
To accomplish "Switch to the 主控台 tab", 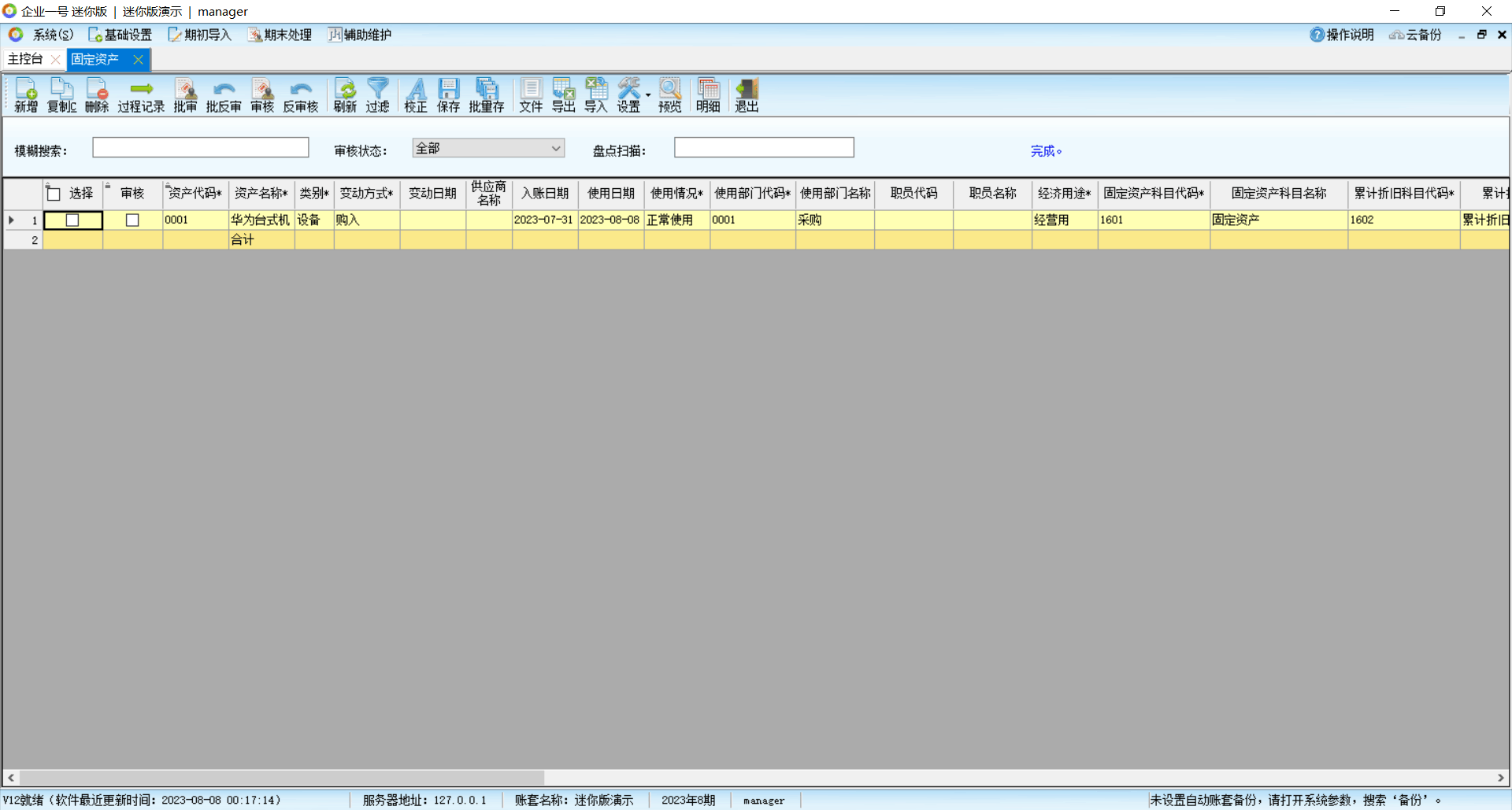I will point(25,59).
